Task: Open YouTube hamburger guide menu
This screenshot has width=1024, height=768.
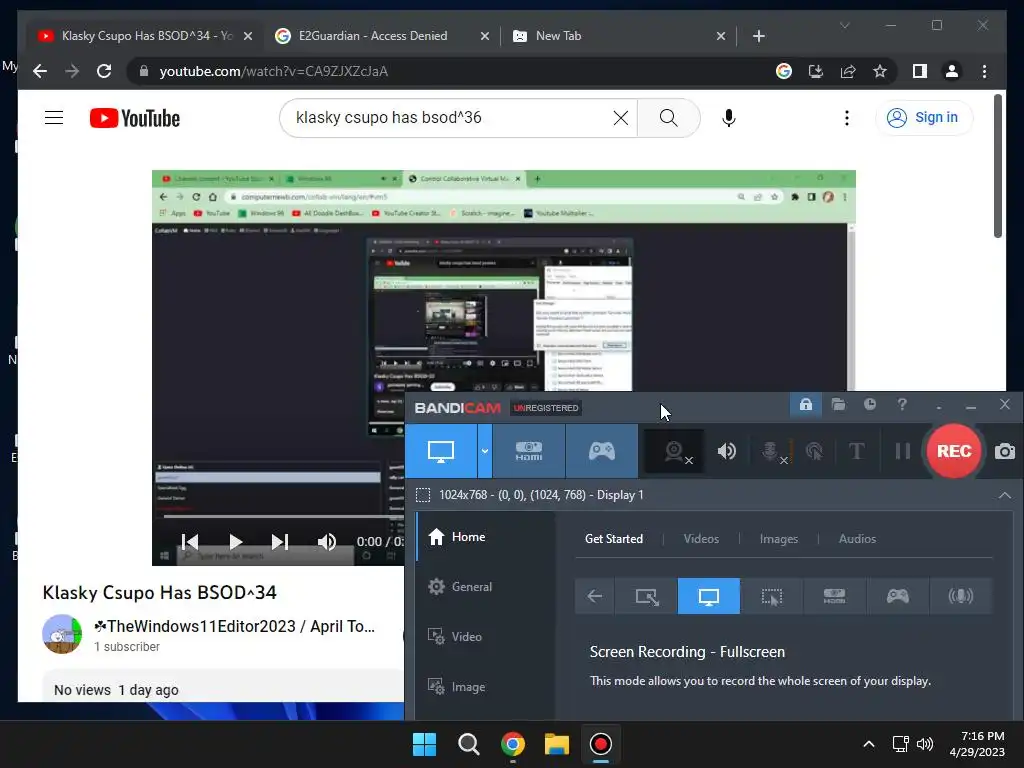Action: pyautogui.click(x=54, y=118)
